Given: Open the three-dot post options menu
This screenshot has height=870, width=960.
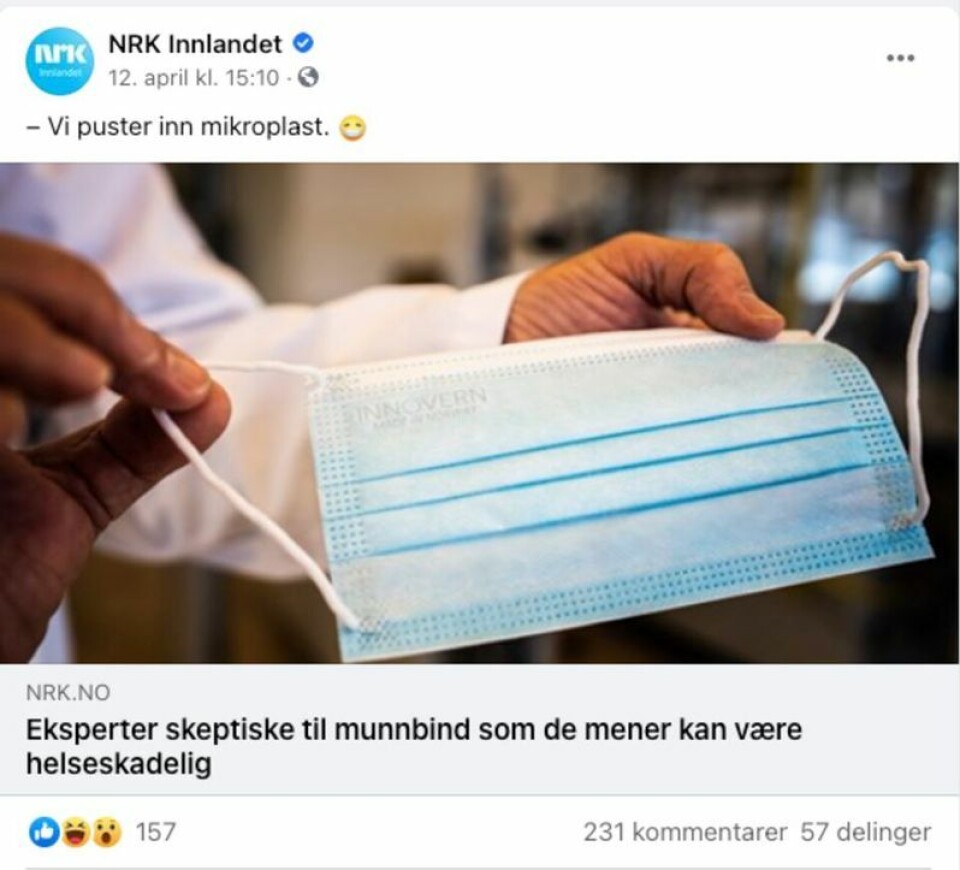Looking at the screenshot, I should pos(900,58).
